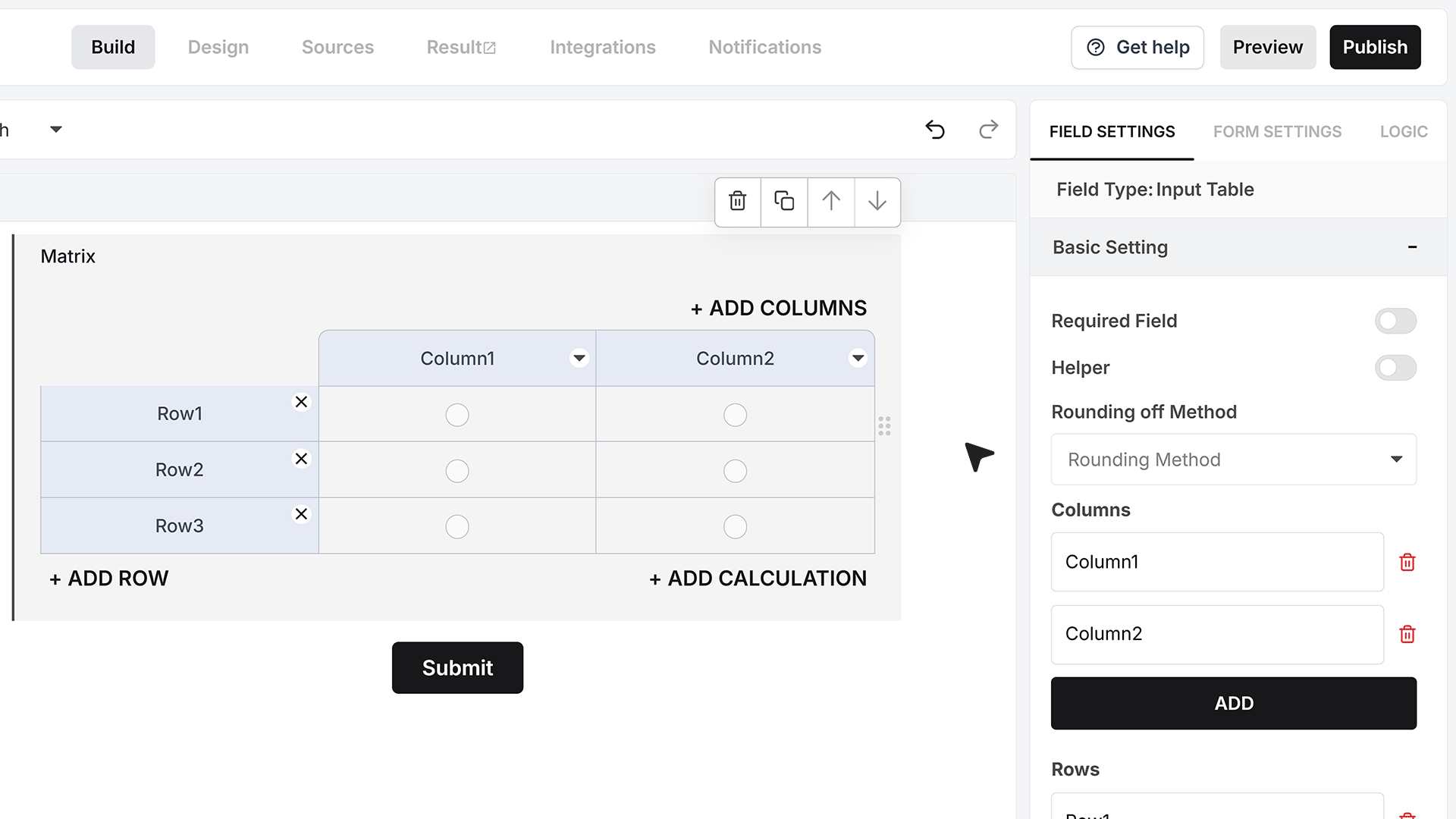Toggle the Required Field switch
Screen dimensions: 1456x819
click(x=1395, y=321)
